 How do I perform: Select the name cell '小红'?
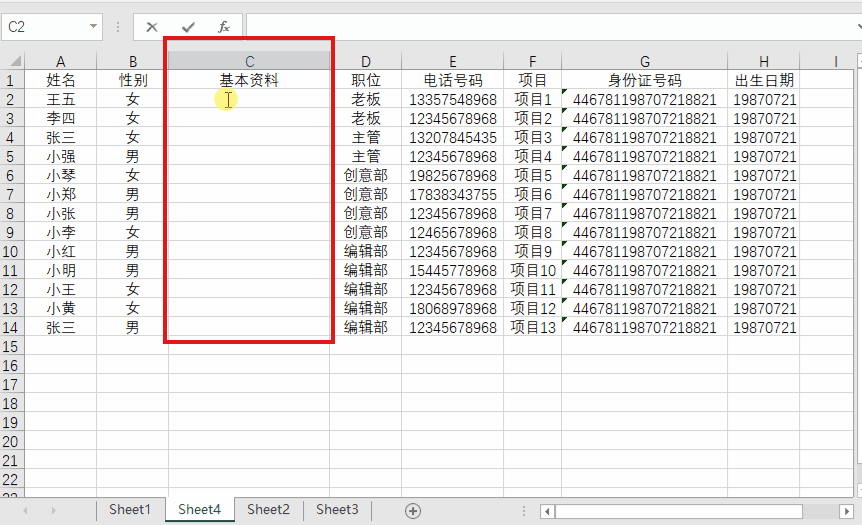(x=60, y=252)
